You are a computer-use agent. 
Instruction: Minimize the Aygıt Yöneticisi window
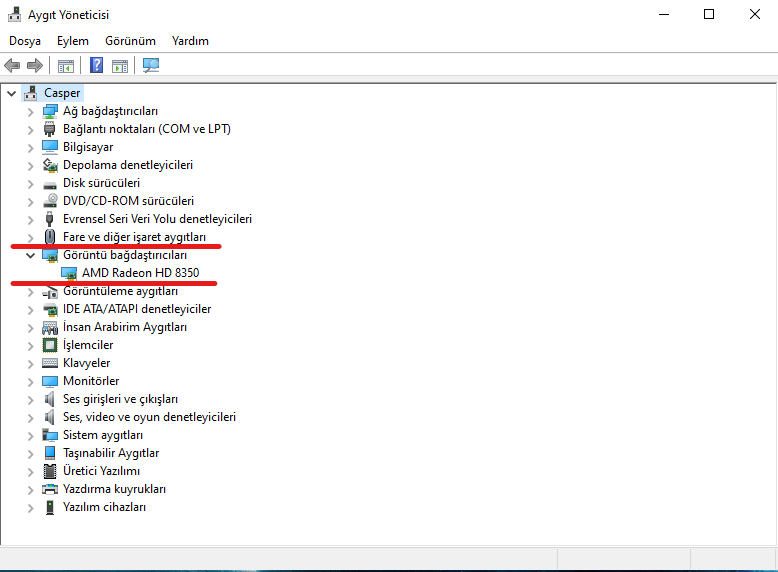click(x=664, y=14)
